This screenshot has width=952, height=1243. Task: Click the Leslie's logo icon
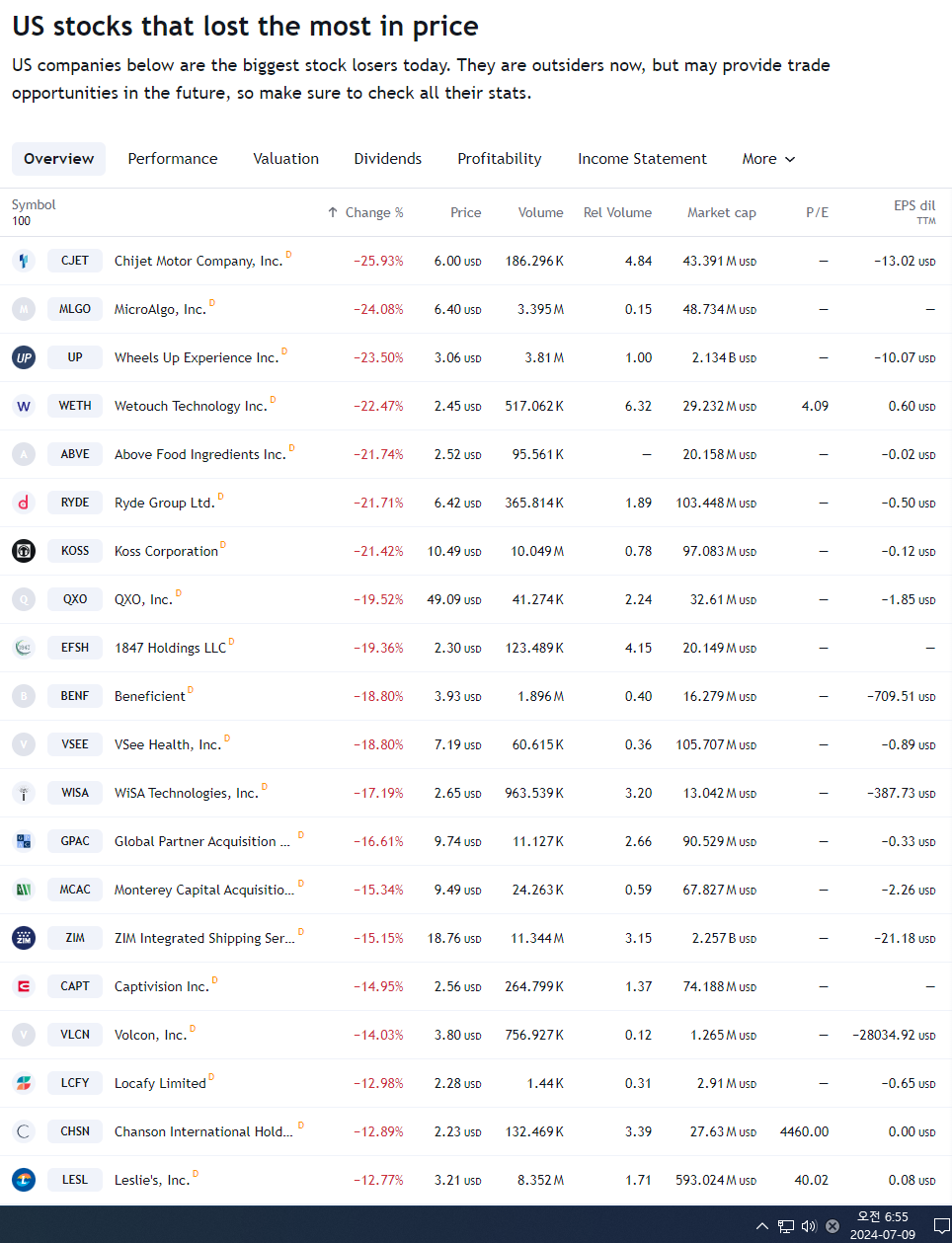pos(24,1180)
